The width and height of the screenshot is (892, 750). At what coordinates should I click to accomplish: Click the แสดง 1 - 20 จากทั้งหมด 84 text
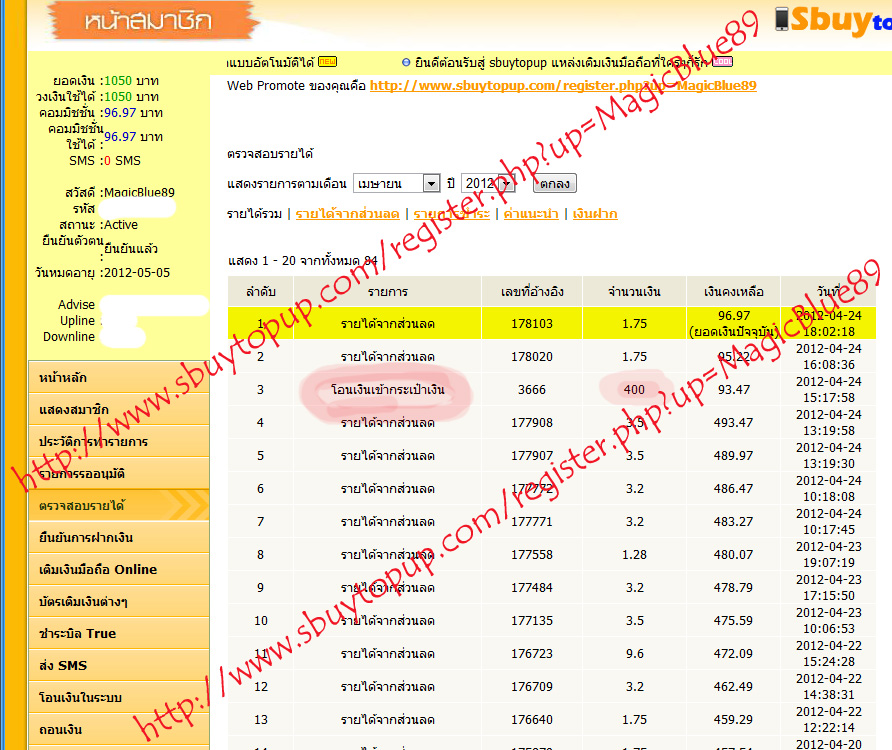point(303,261)
